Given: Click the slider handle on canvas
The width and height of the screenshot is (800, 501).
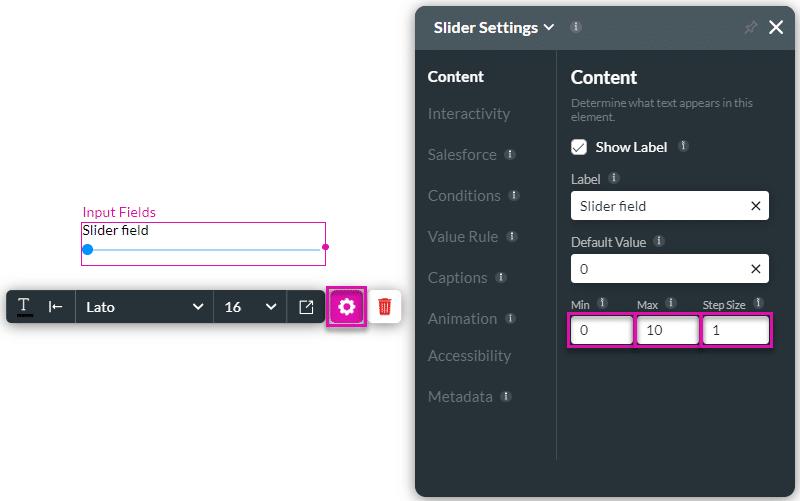Looking at the screenshot, I should 87,249.
